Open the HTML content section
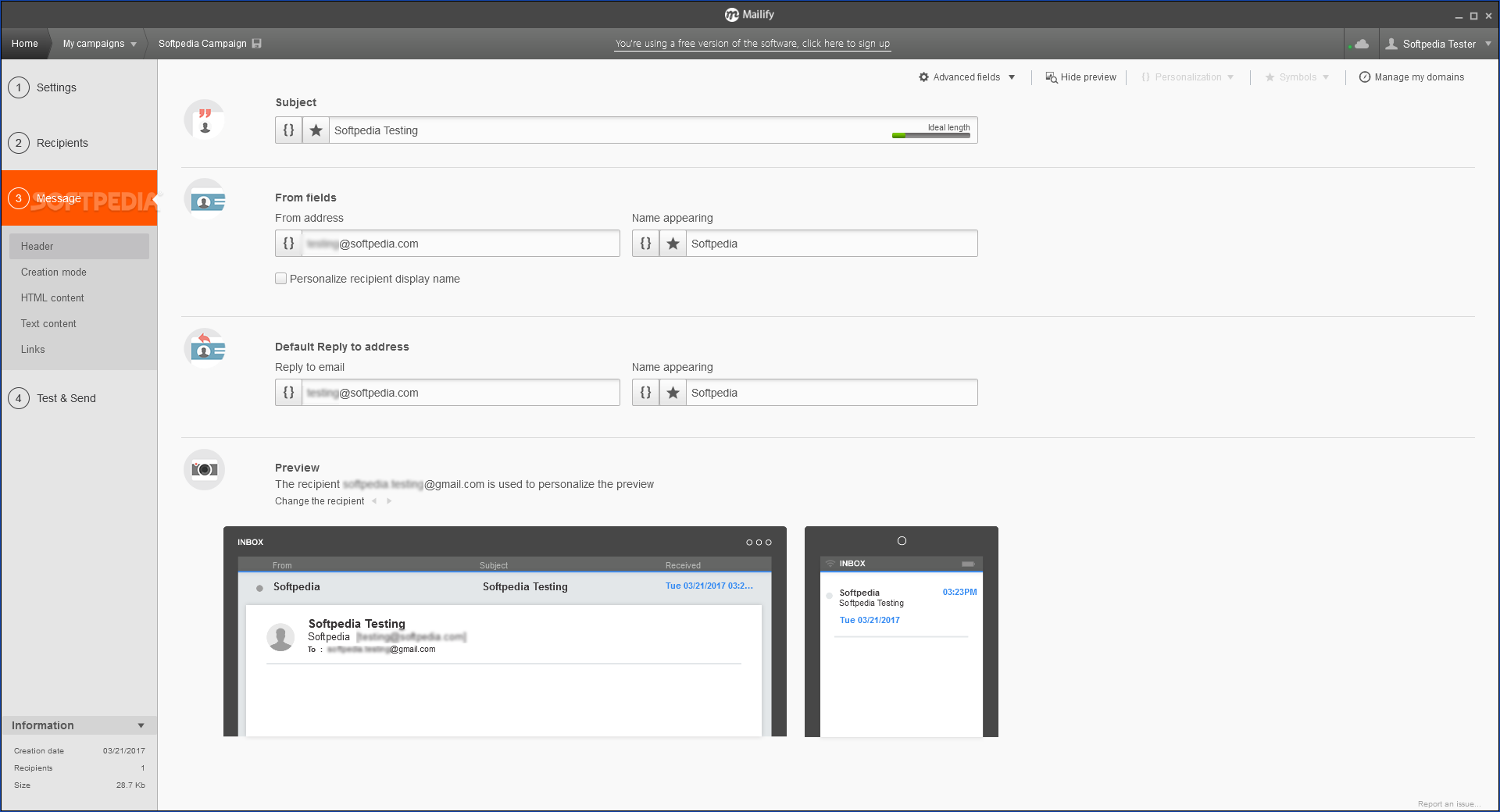Image resolution: width=1500 pixels, height=812 pixels. pos(52,297)
